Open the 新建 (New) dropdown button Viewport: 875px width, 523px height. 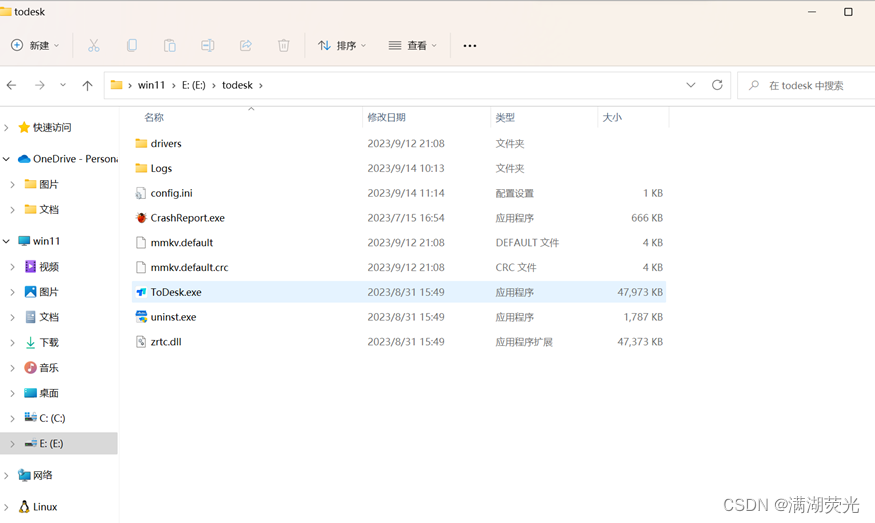click(35, 45)
